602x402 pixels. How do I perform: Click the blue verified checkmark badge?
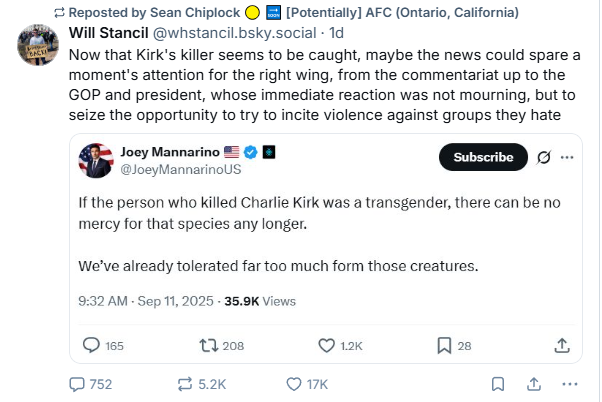tap(251, 152)
